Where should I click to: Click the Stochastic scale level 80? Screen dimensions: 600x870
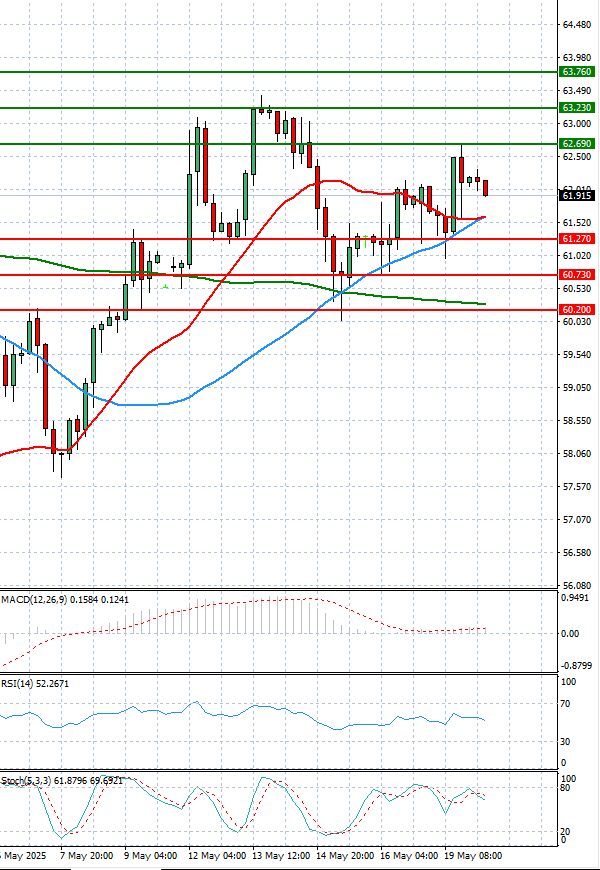(566, 788)
